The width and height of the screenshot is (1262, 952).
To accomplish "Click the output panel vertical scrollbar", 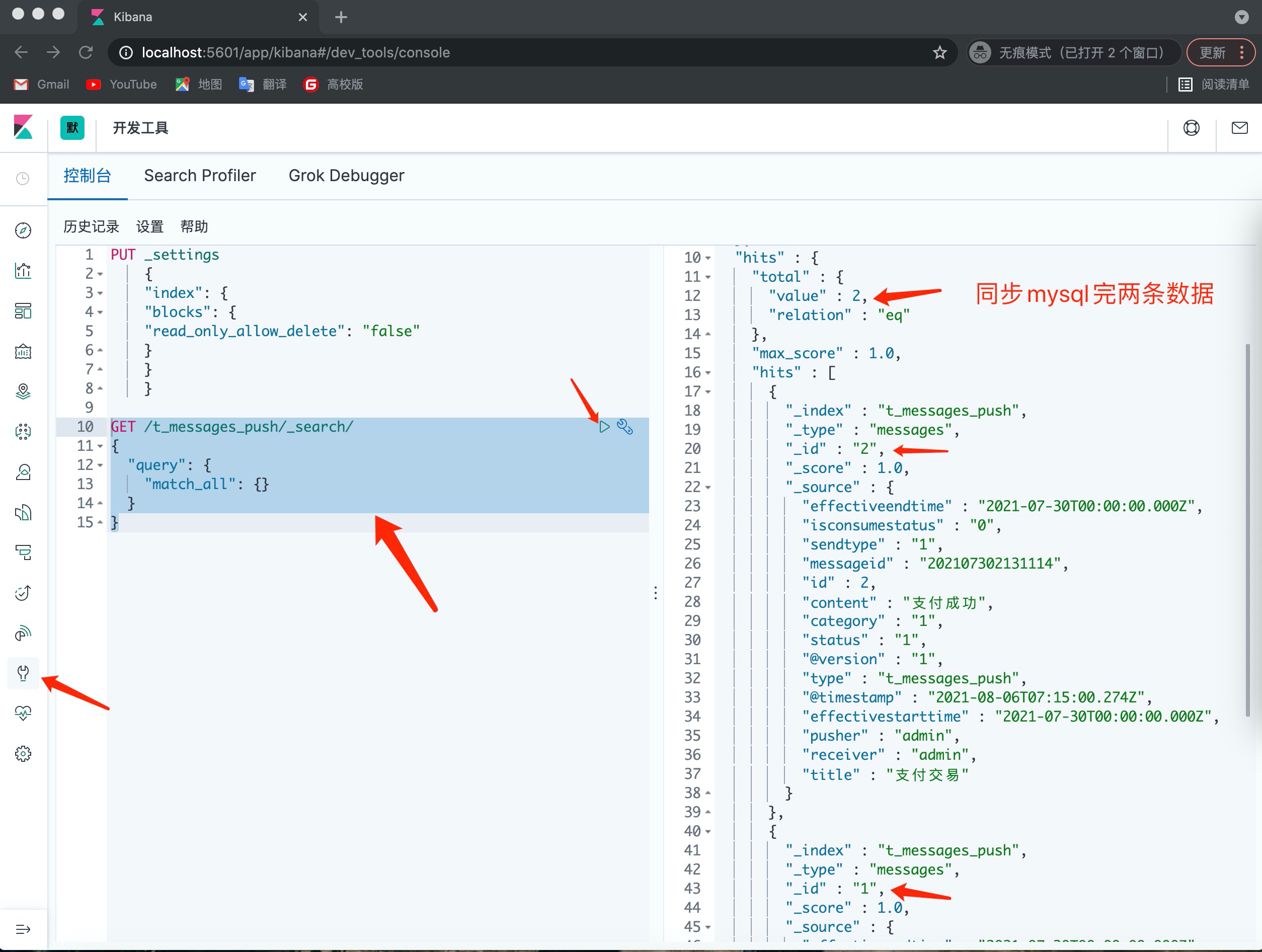I will (1247, 530).
